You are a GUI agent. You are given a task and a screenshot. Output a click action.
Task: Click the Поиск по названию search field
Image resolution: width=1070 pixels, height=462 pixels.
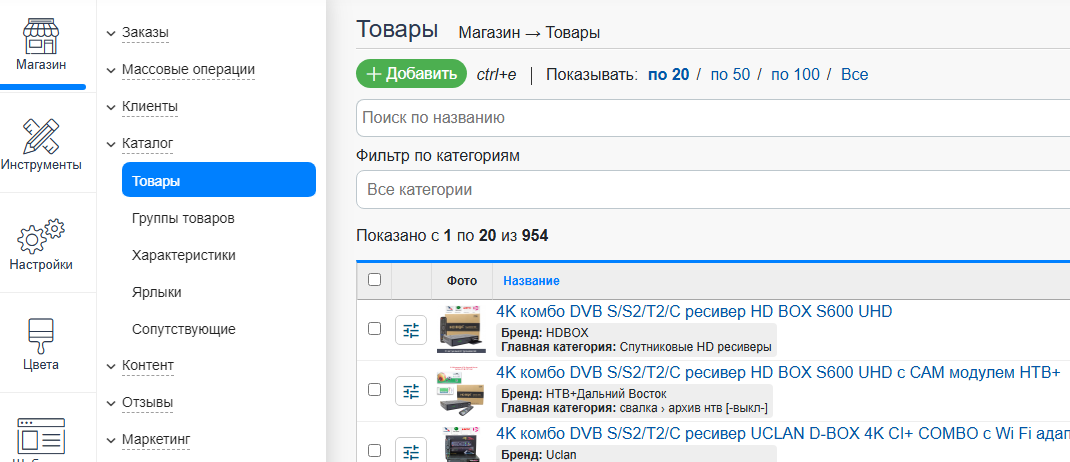(x=713, y=117)
